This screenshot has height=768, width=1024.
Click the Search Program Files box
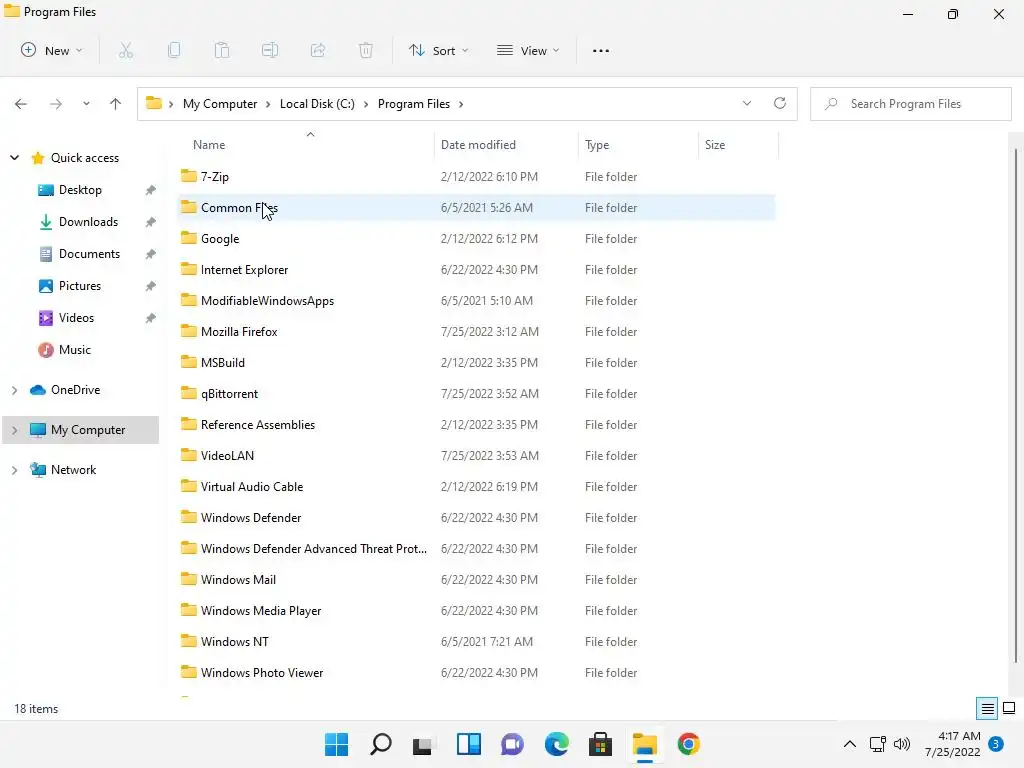tap(911, 104)
